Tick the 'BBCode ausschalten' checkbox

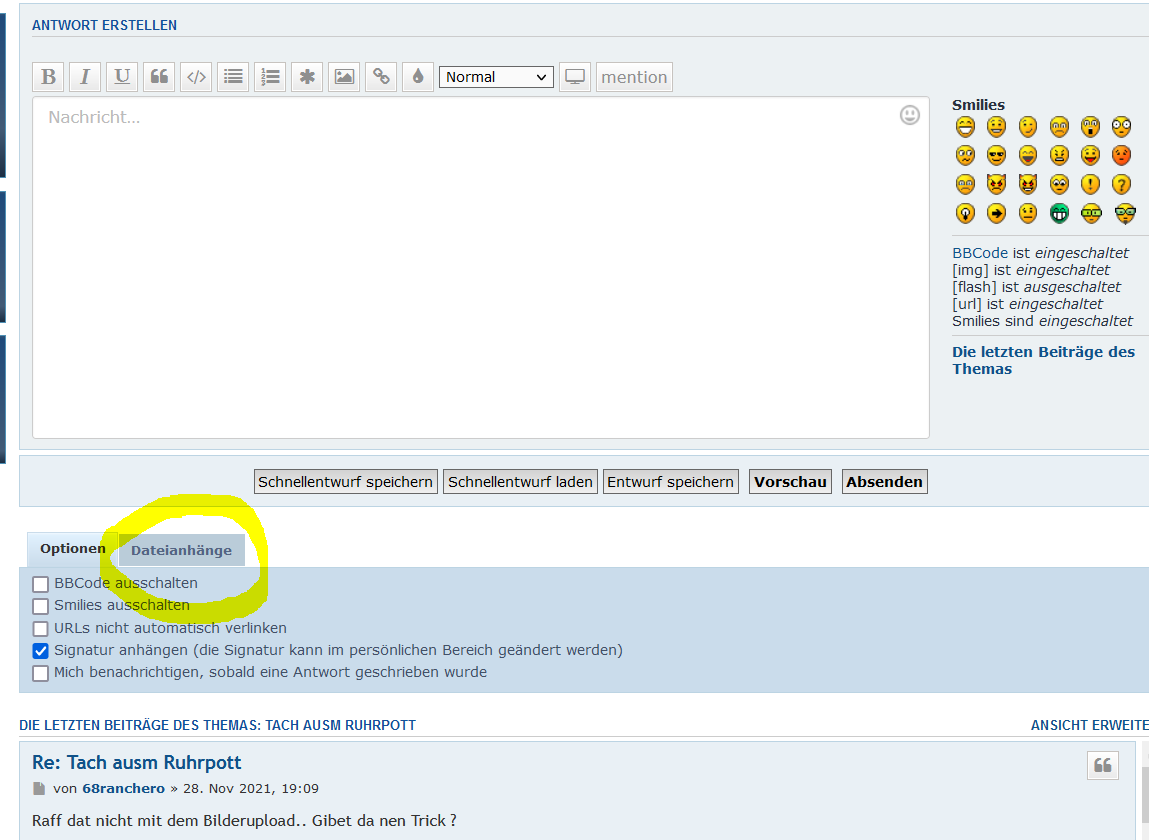(x=41, y=584)
